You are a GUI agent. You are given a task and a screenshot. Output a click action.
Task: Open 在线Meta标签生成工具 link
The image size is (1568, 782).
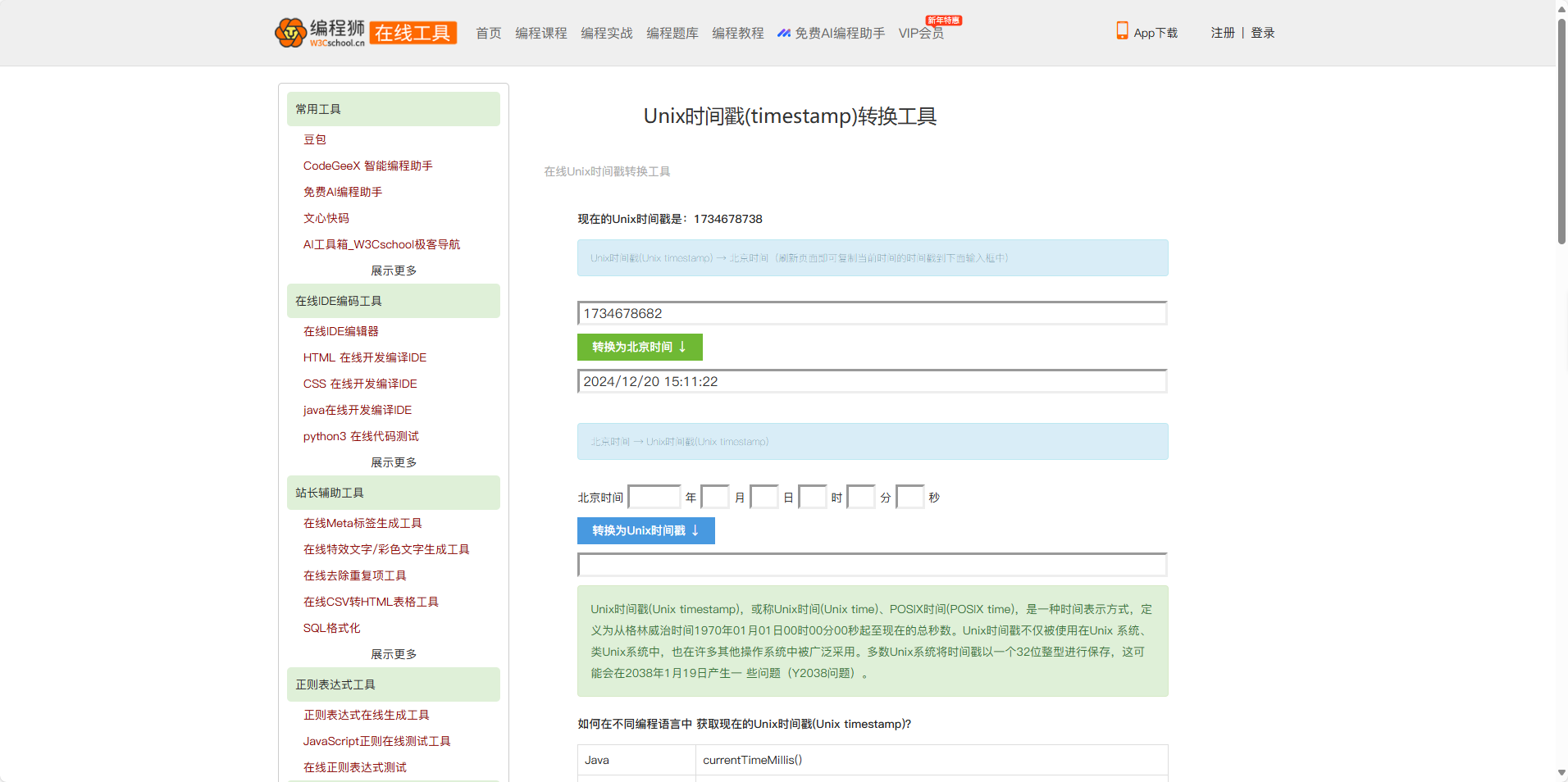coord(362,523)
